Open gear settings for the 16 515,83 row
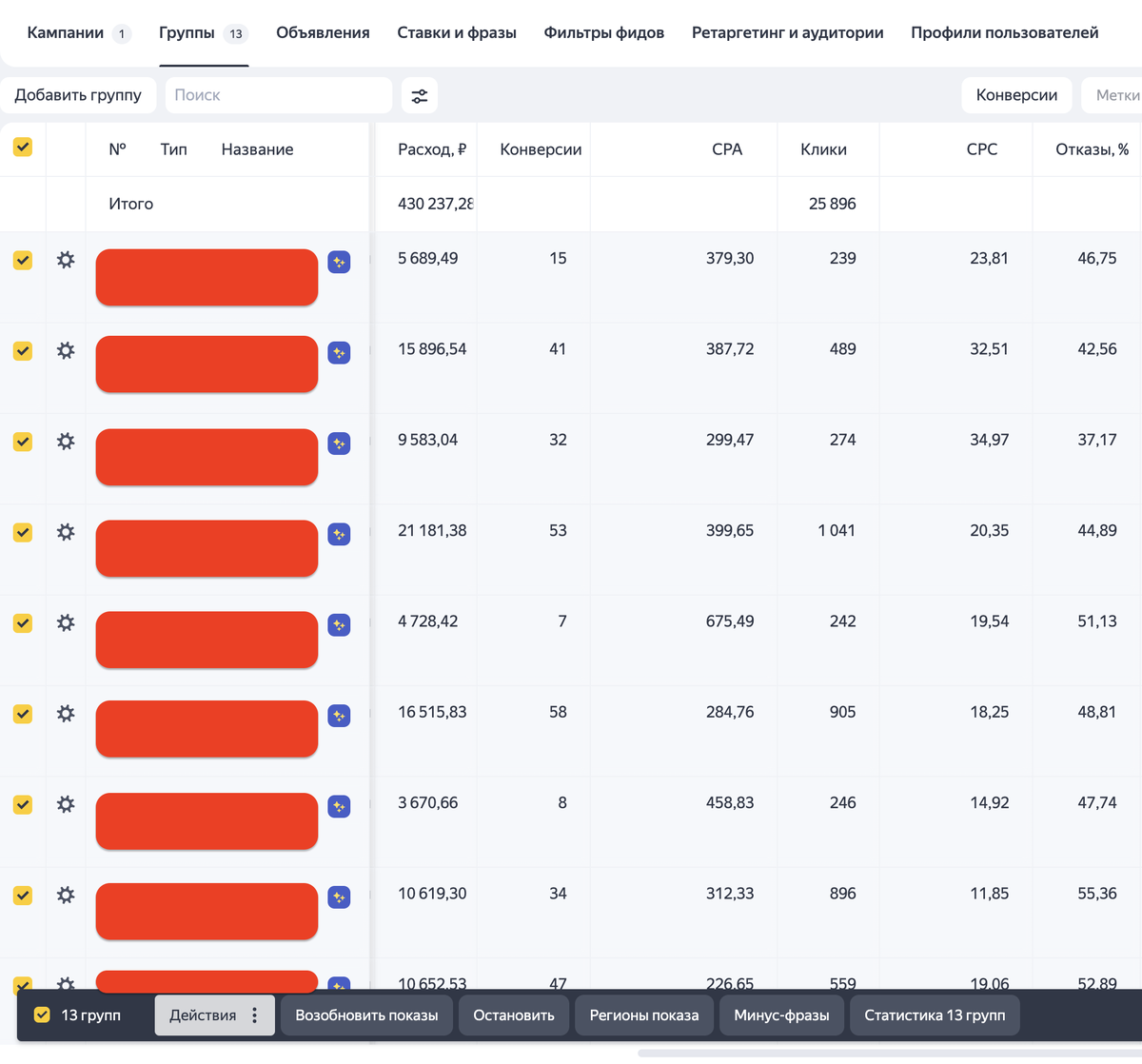Image resolution: width=1142 pixels, height=1064 pixels. pyautogui.click(x=66, y=714)
